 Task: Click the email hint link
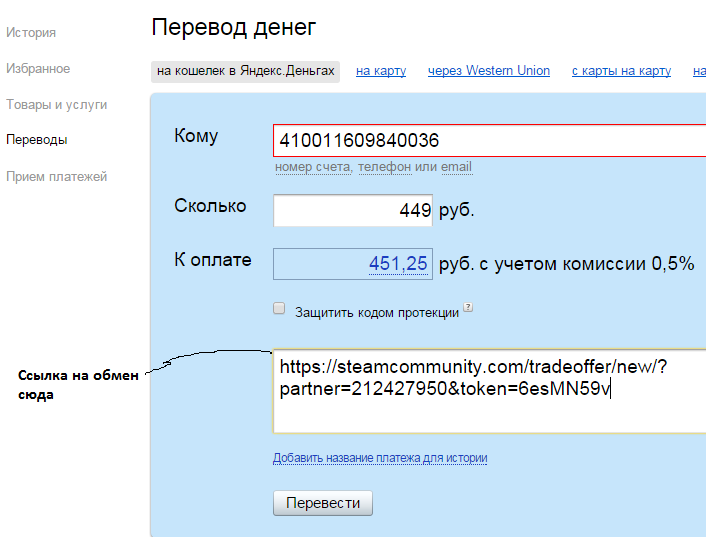click(457, 167)
